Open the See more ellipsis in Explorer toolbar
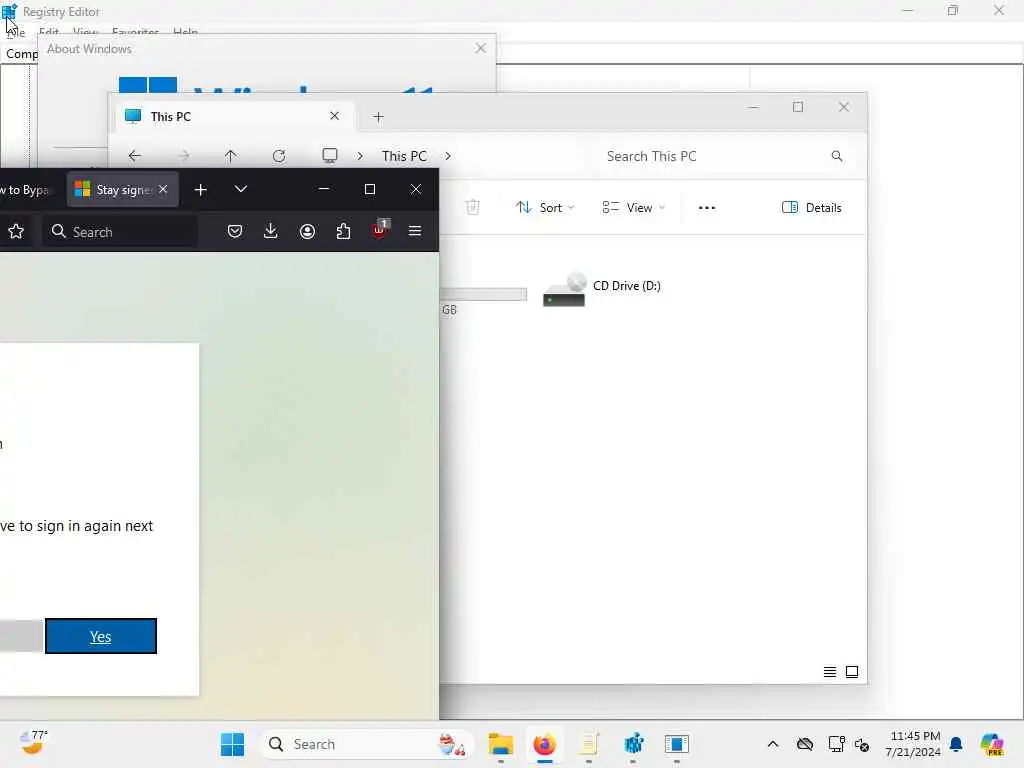The height and width of the screenshot is (768, 1024). tap(707, 208)
